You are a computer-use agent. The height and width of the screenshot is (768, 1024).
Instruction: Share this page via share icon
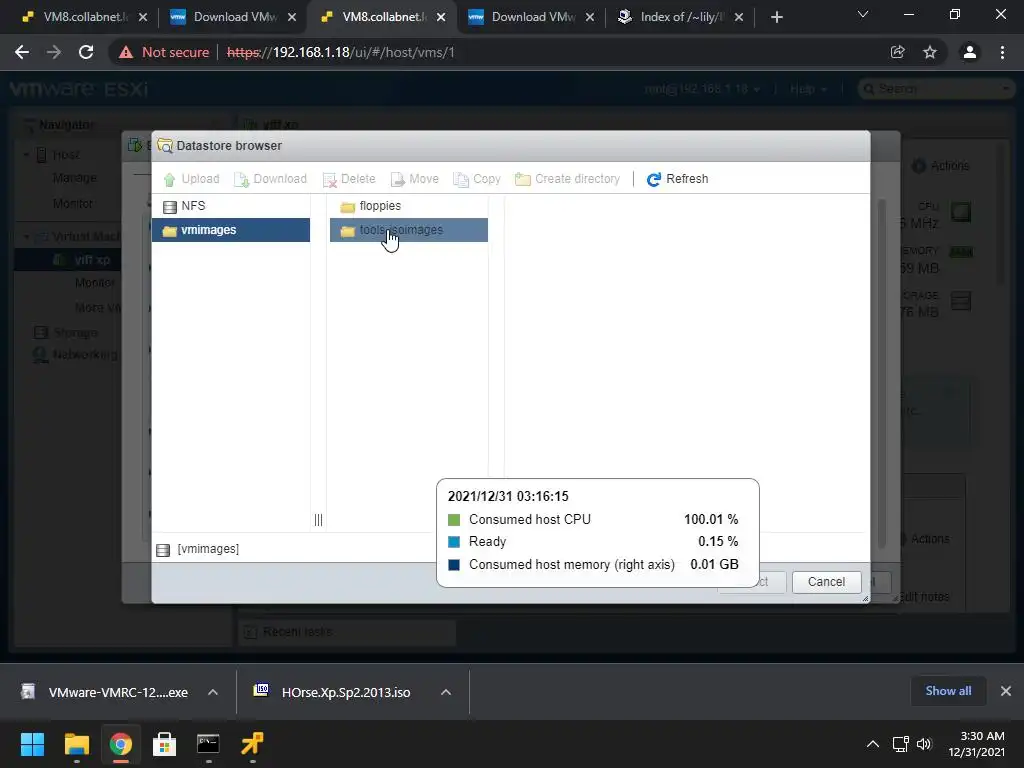click(x=898, y=52)
